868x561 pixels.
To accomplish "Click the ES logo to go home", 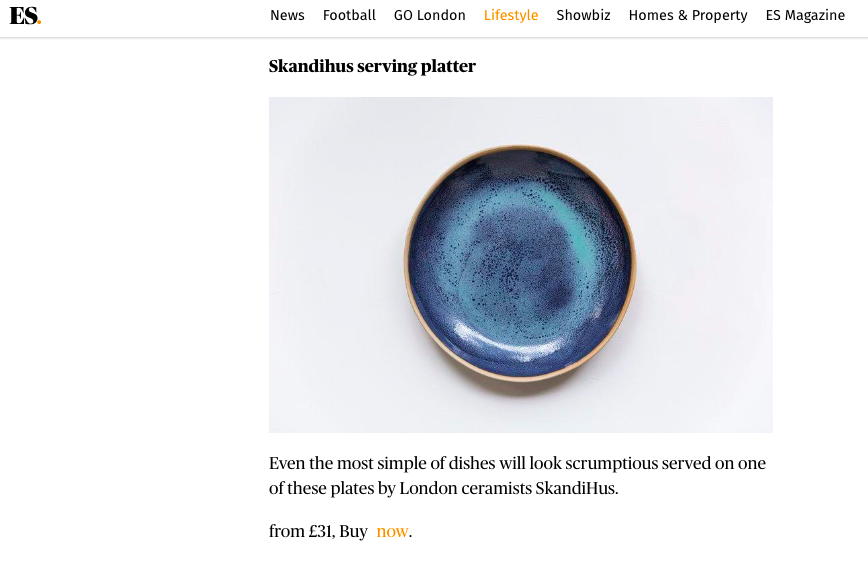I will click(25, 16).
